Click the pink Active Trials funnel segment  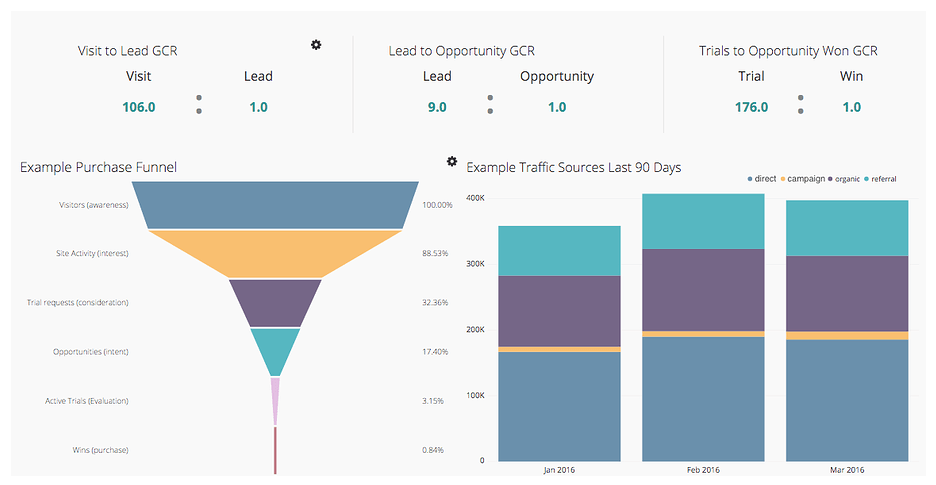(x=275, y=401)
